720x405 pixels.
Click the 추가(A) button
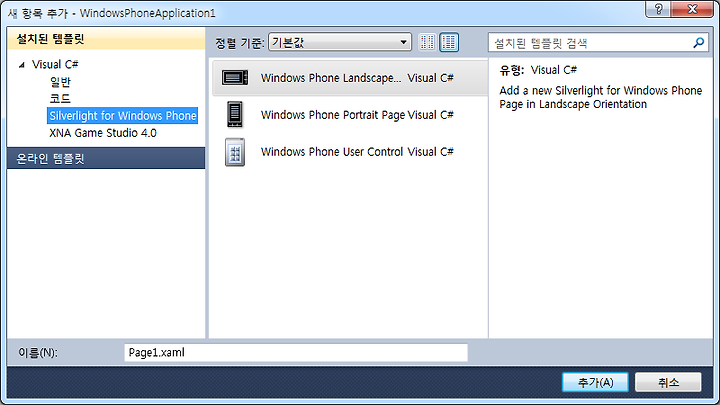tap(595, 382)
